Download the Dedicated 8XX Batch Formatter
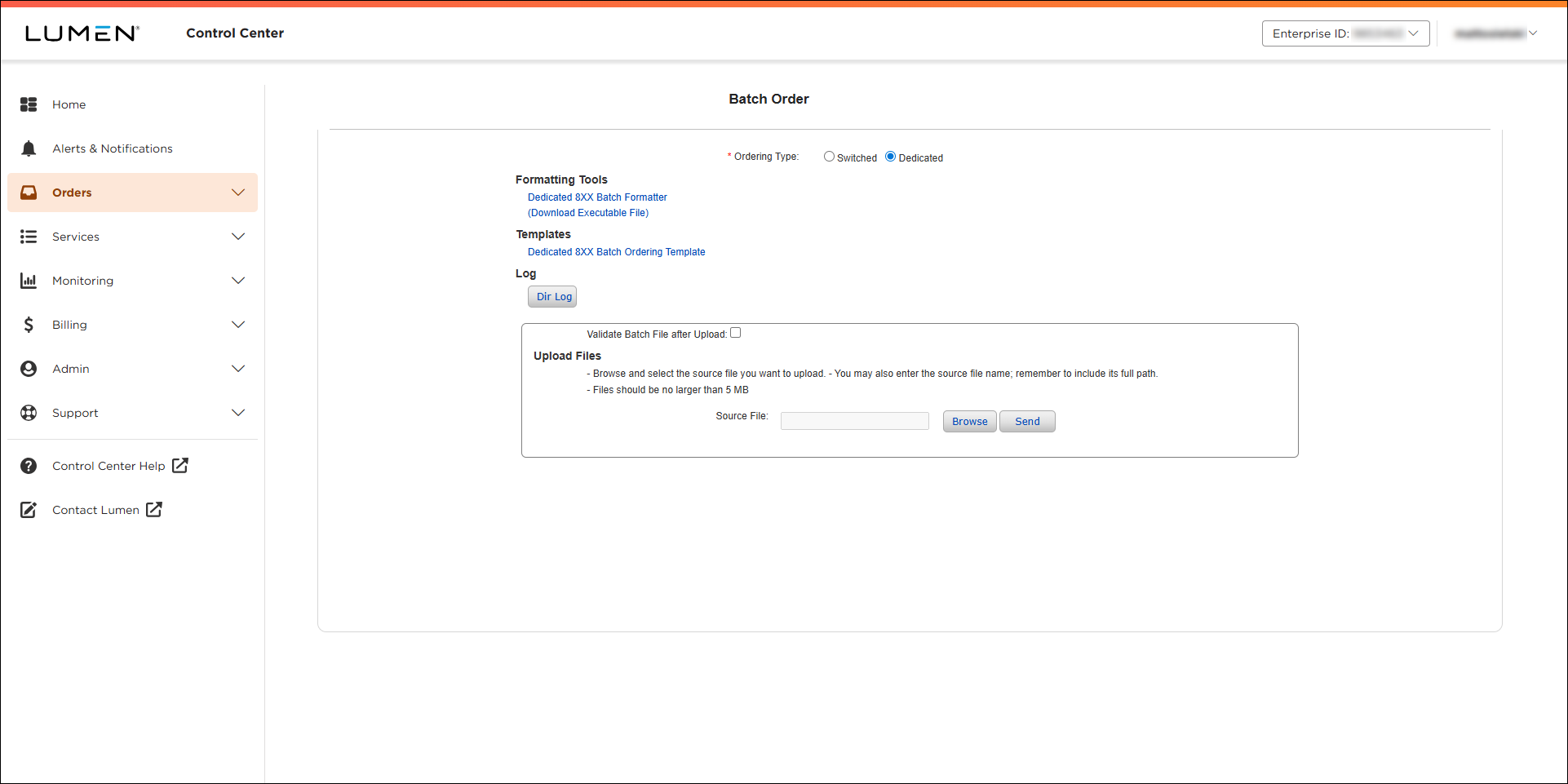Screen dimensions: 1568x784 click(x=596, y=197)
